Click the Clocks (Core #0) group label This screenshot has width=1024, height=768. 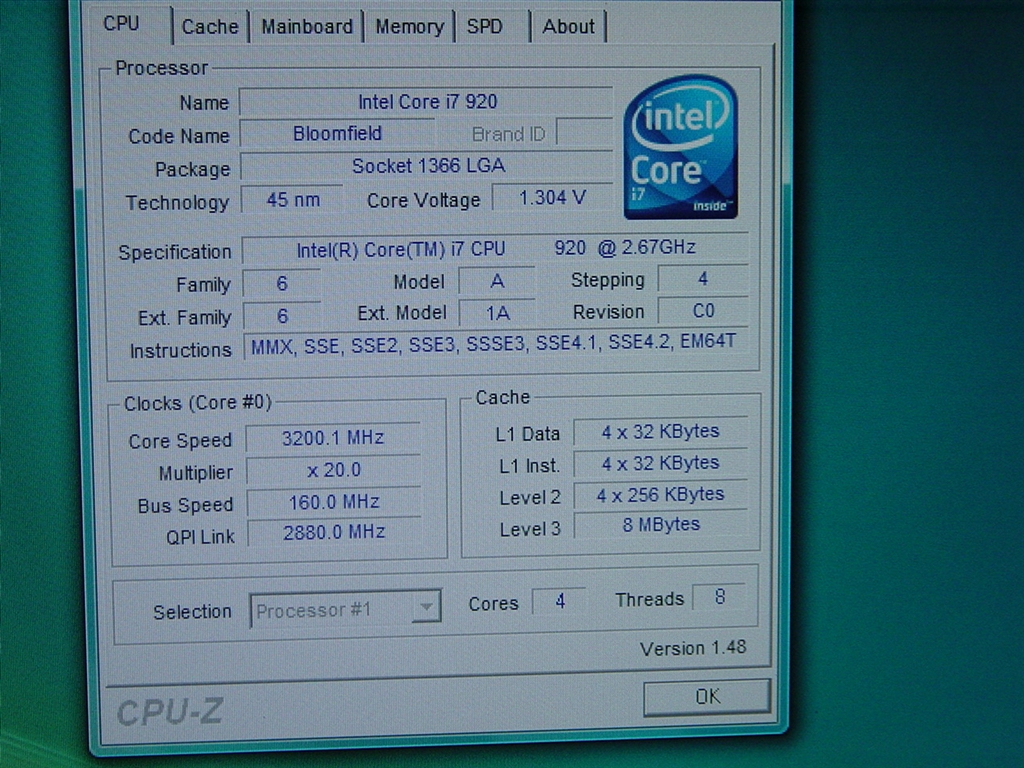tap(198, 403)
